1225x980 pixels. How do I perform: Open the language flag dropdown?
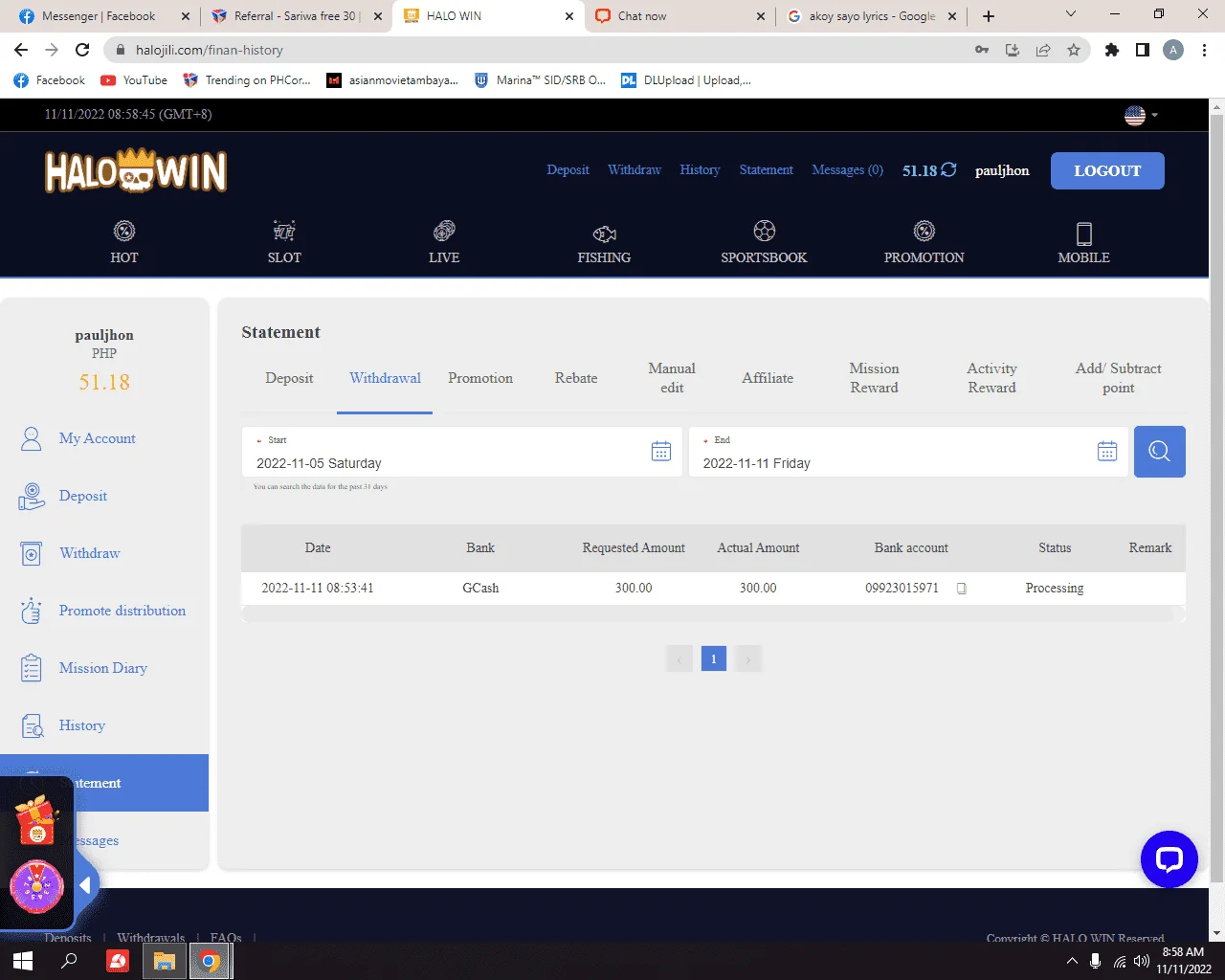coord(1141,115)
